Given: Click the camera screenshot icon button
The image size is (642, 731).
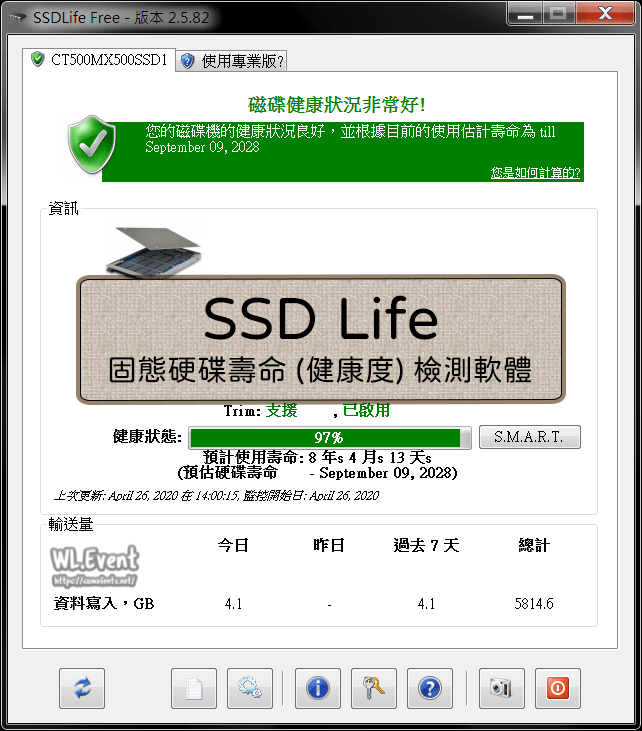Looking at the screenshot, I should pyautogui.click(x=502, y=688).
